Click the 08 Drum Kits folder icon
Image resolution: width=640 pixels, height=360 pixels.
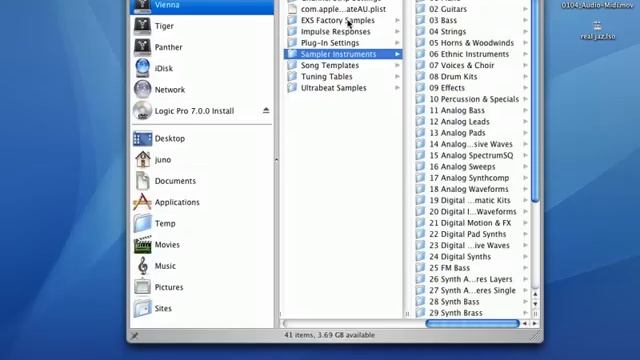[x=420, y=76]
